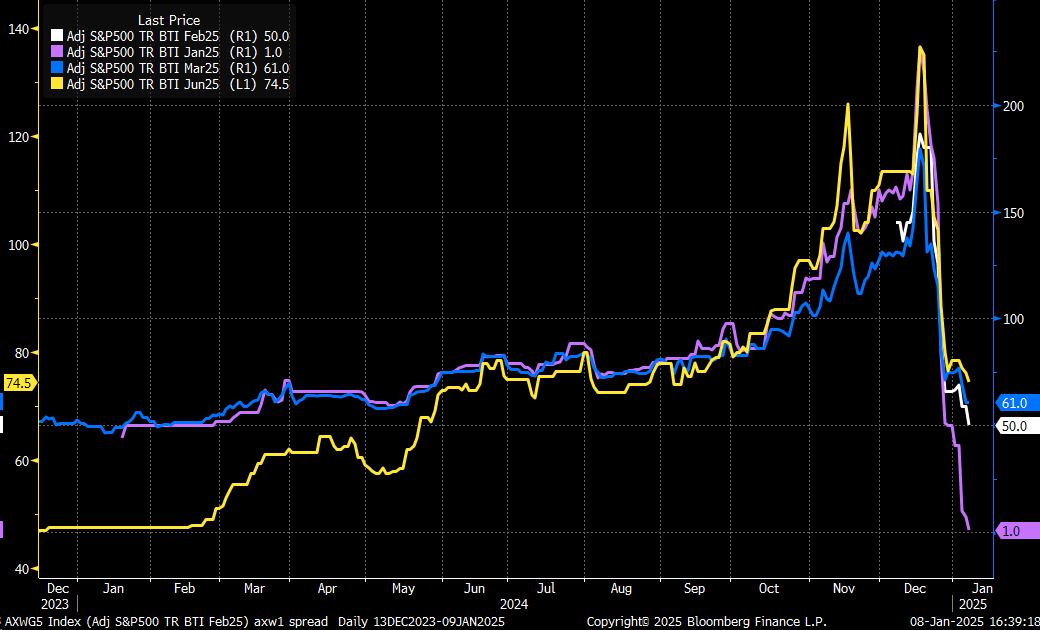Select the 'Last Price' legend header

[x=168, y=21]
